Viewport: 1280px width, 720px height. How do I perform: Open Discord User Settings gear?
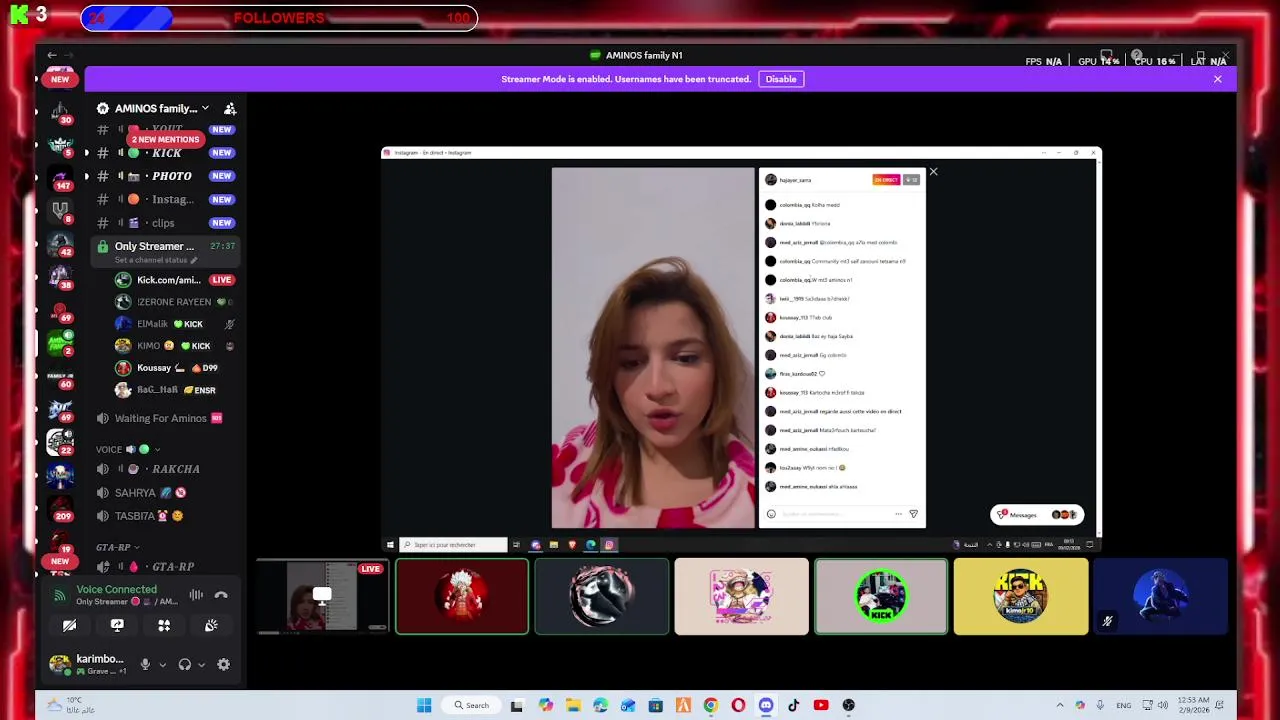[x=223, y=665]
